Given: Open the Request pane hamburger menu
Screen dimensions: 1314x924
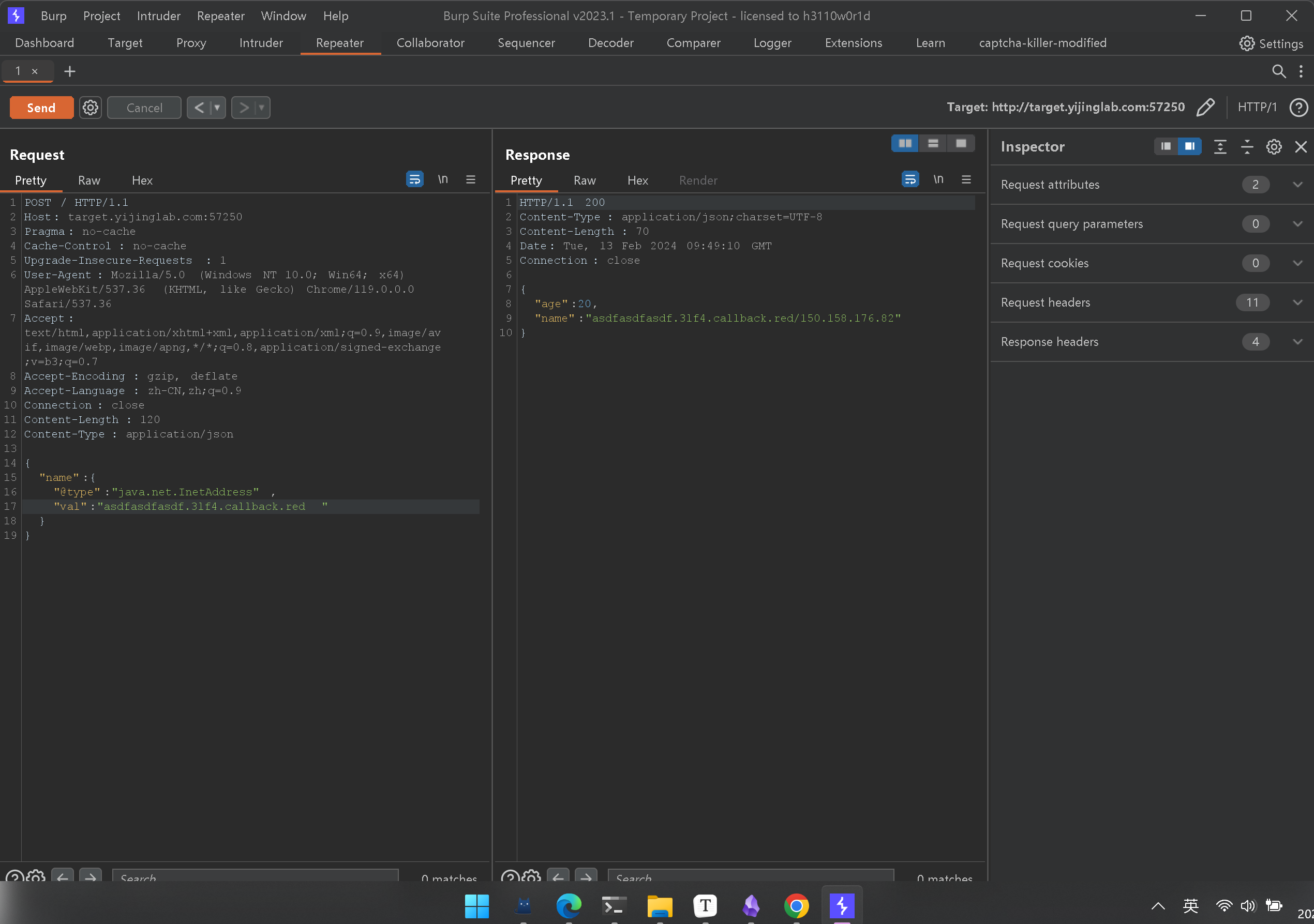Looking at the screenshot, I should [470, 179].
